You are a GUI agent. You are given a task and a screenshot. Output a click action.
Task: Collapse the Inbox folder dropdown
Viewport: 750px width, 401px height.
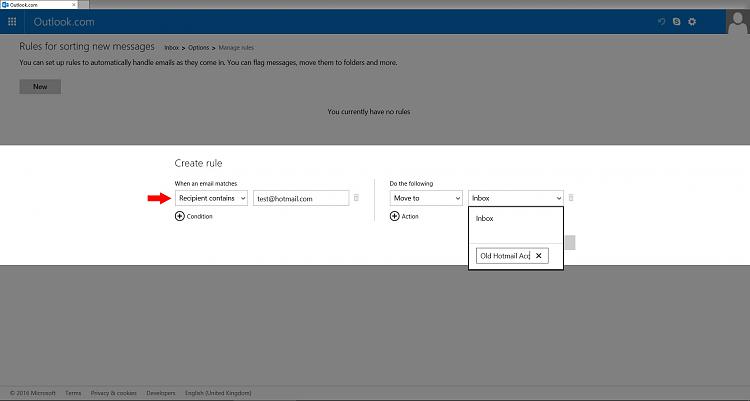(x=516, y=198)
